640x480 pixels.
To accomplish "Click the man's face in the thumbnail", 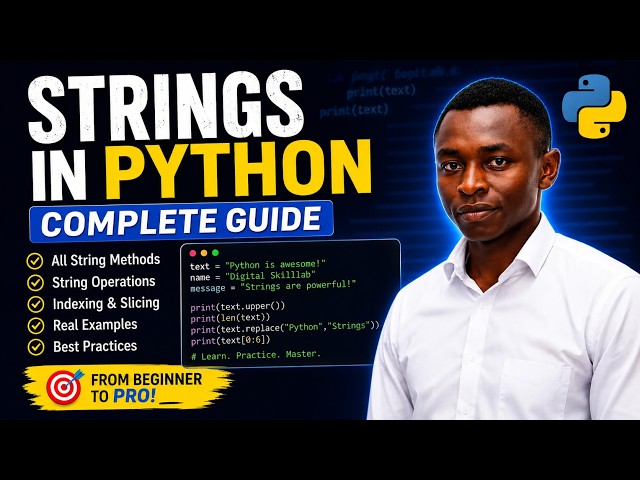I will point(492,173).
